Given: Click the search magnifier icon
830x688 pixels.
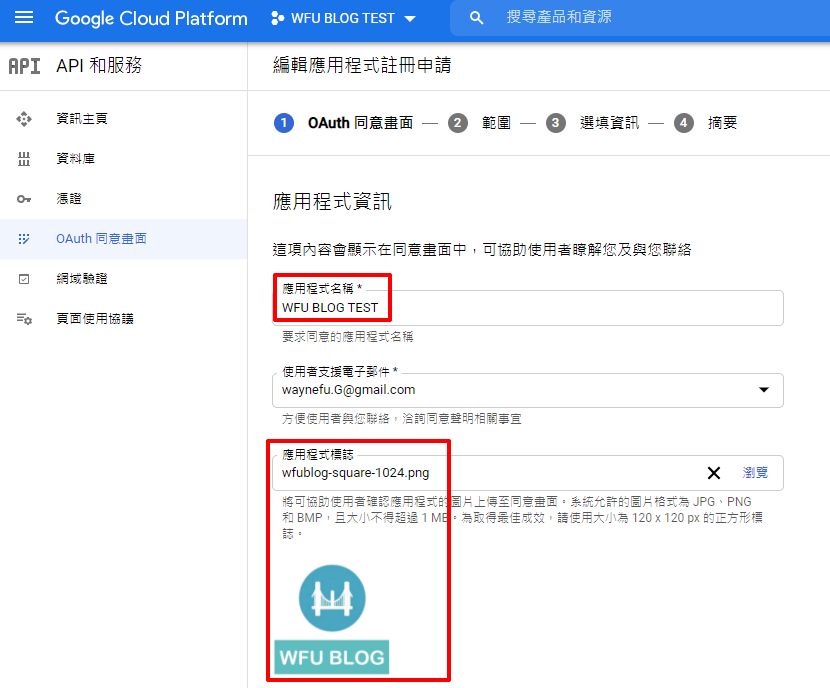Looking at the screenshot, I should [x=476, y=18].
